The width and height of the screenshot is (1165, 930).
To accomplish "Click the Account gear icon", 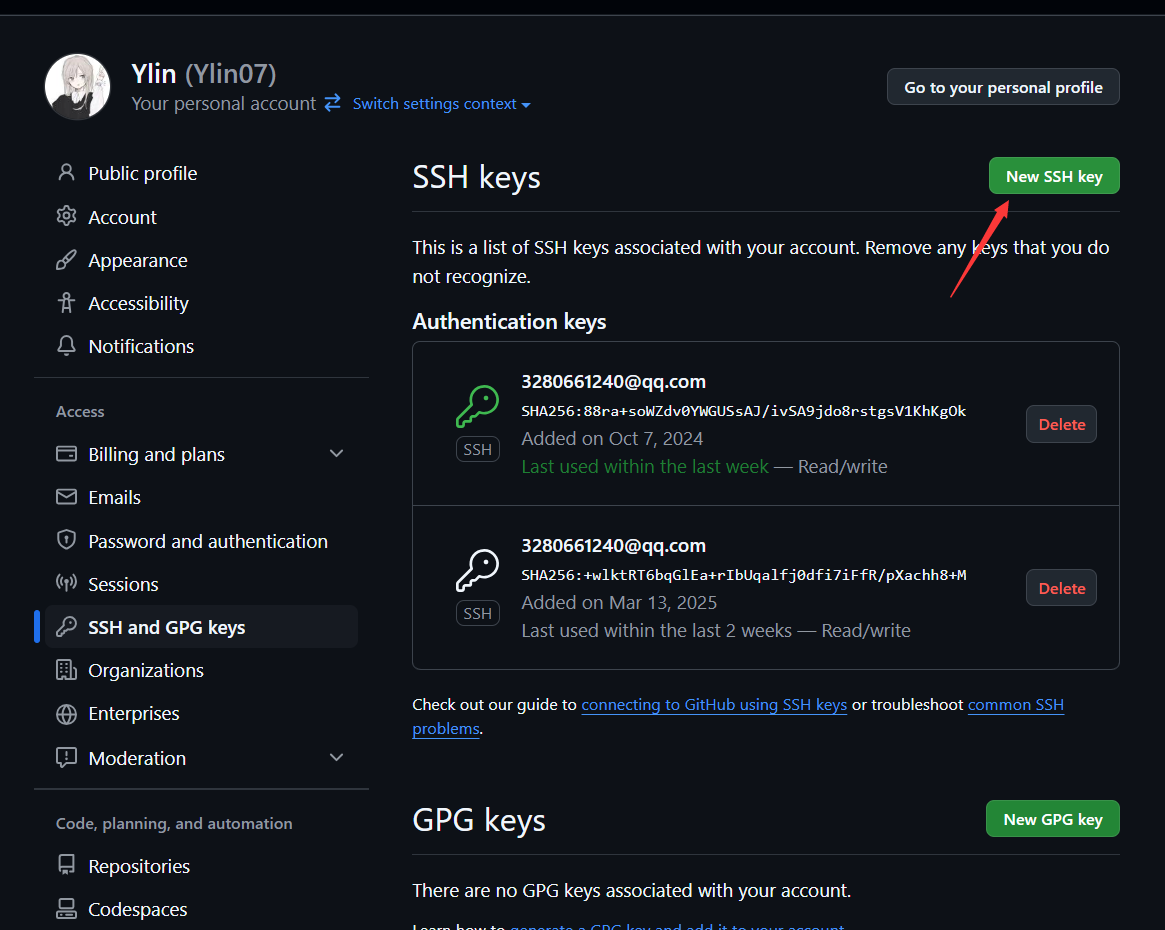I will [66, 216].
